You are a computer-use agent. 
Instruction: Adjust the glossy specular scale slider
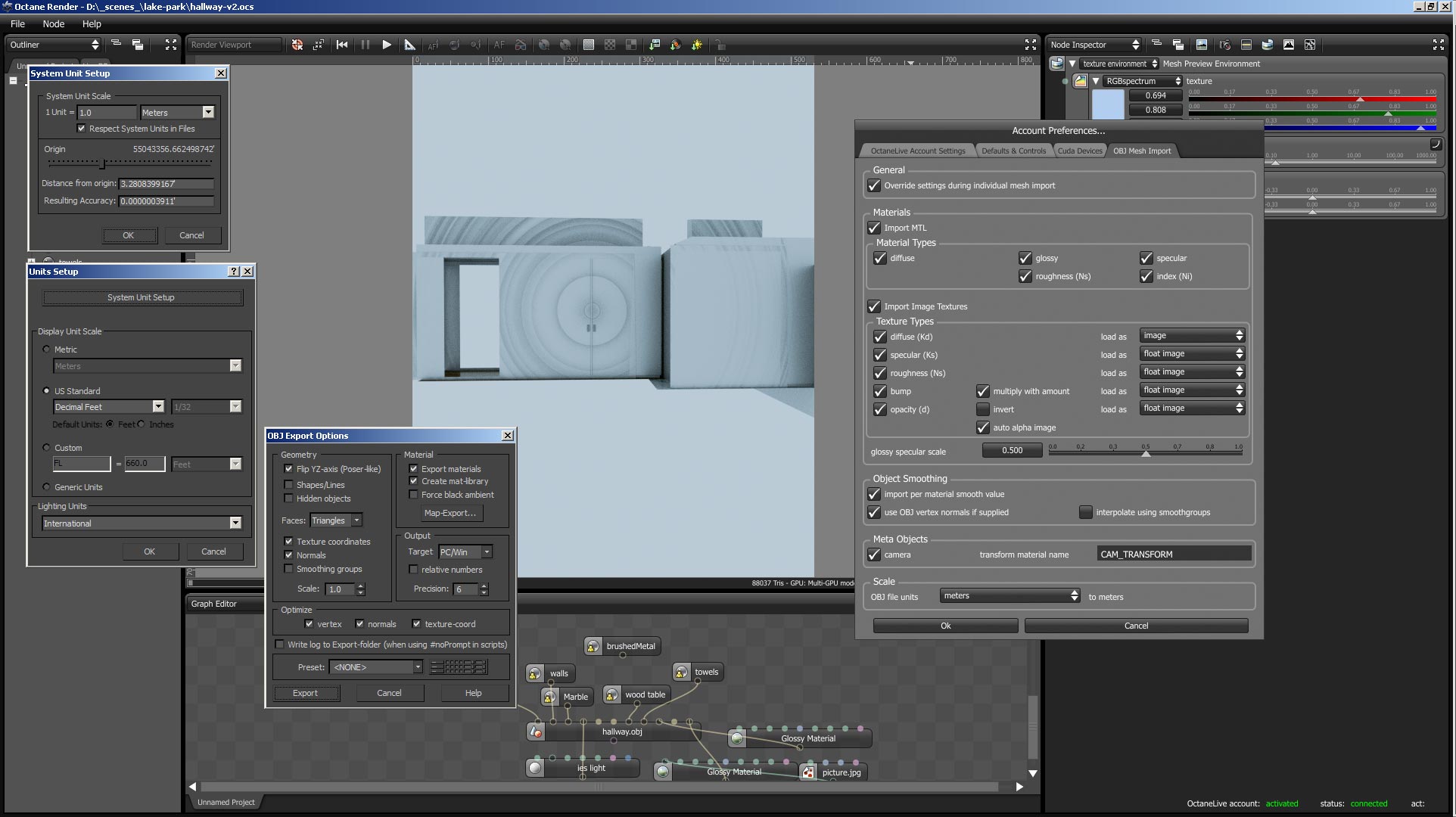(x=1146, y=452)
